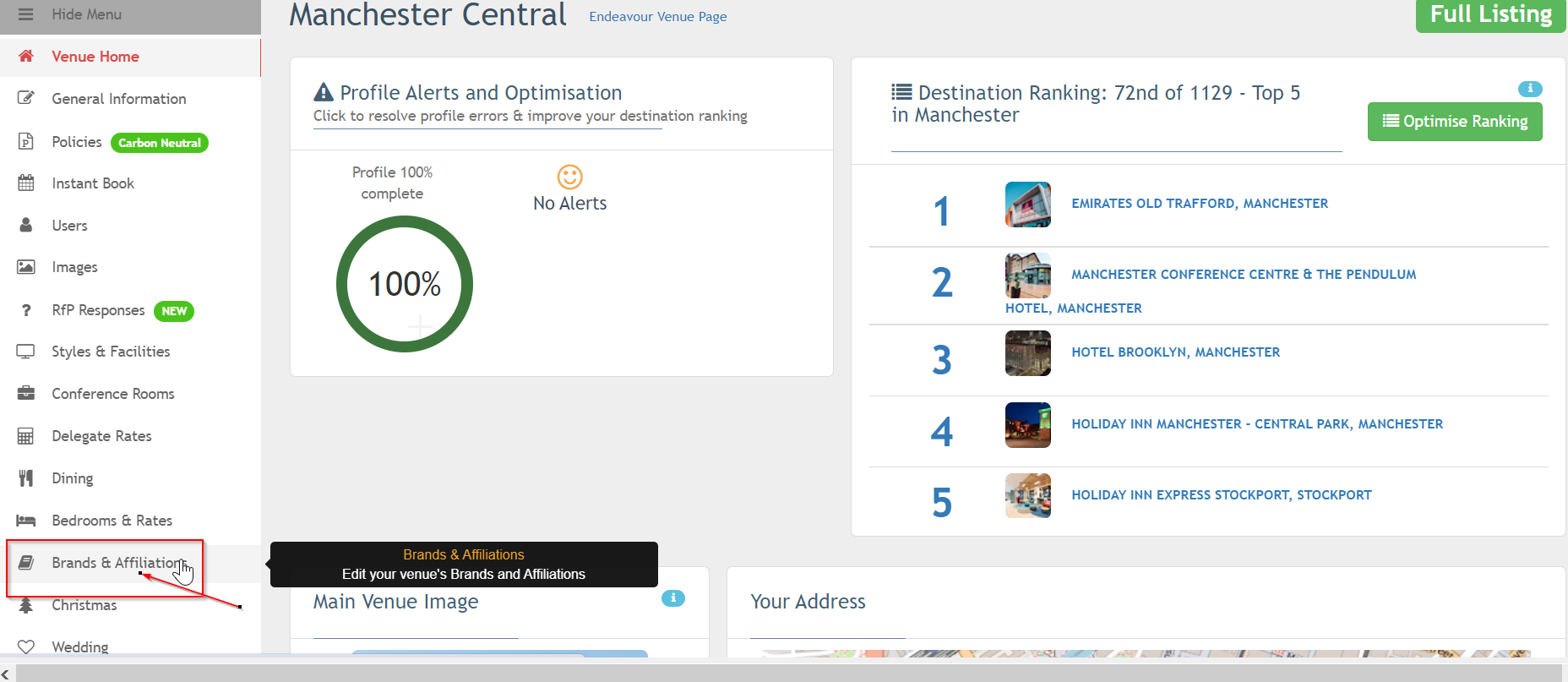Click the General Information edit icon
Image resolution: width=1568 pixels, height=682 pixels.
point(26,98)
